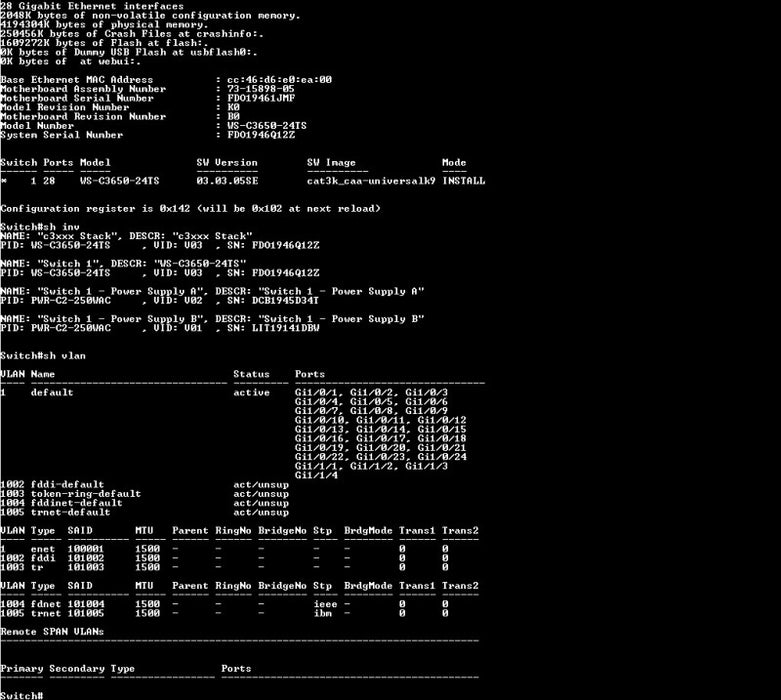Screen dimensions: 781x700
Task: Click the 'SW Image' column header
Action: point(331,162)
